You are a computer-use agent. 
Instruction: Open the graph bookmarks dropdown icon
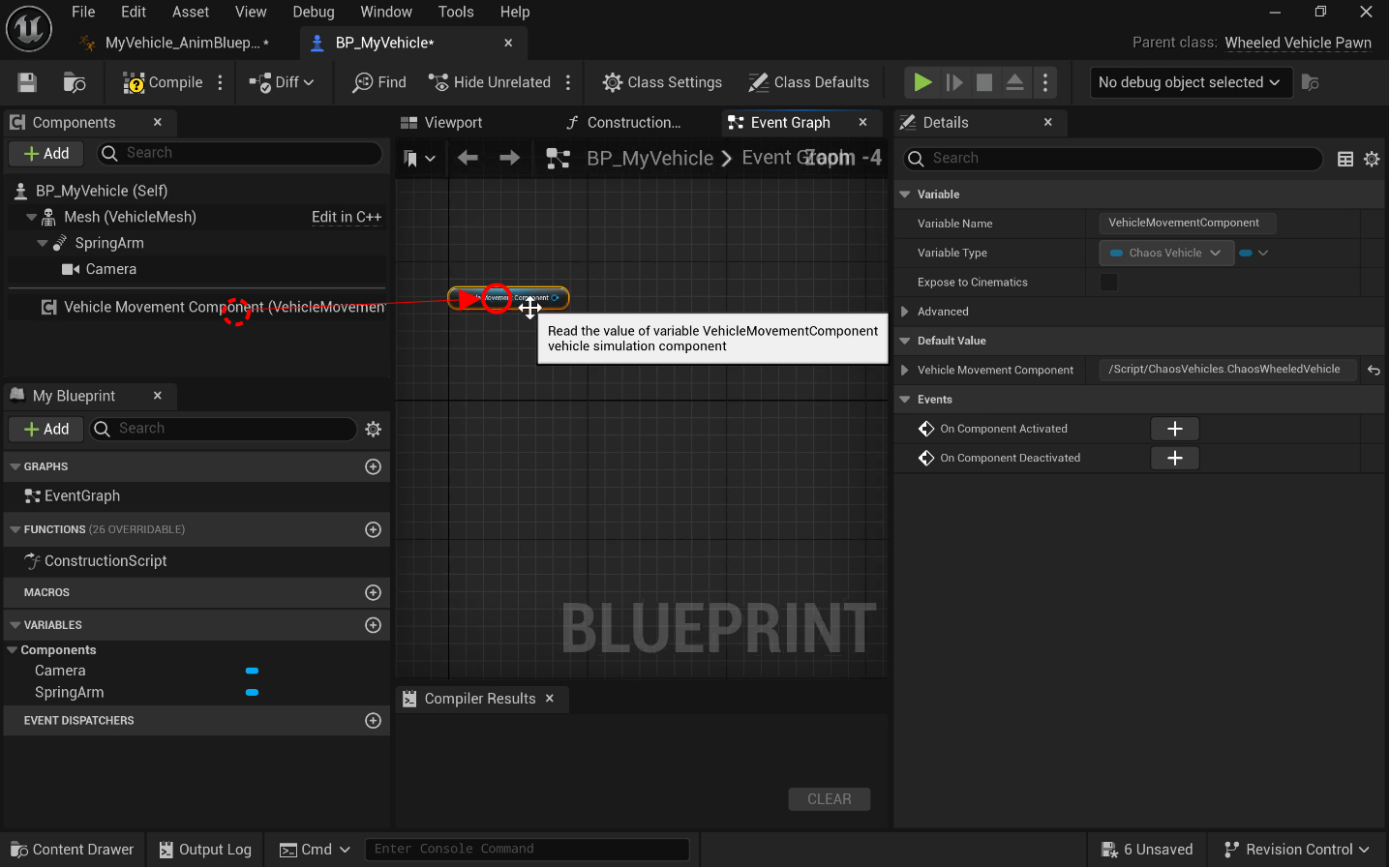click(419, 158)
